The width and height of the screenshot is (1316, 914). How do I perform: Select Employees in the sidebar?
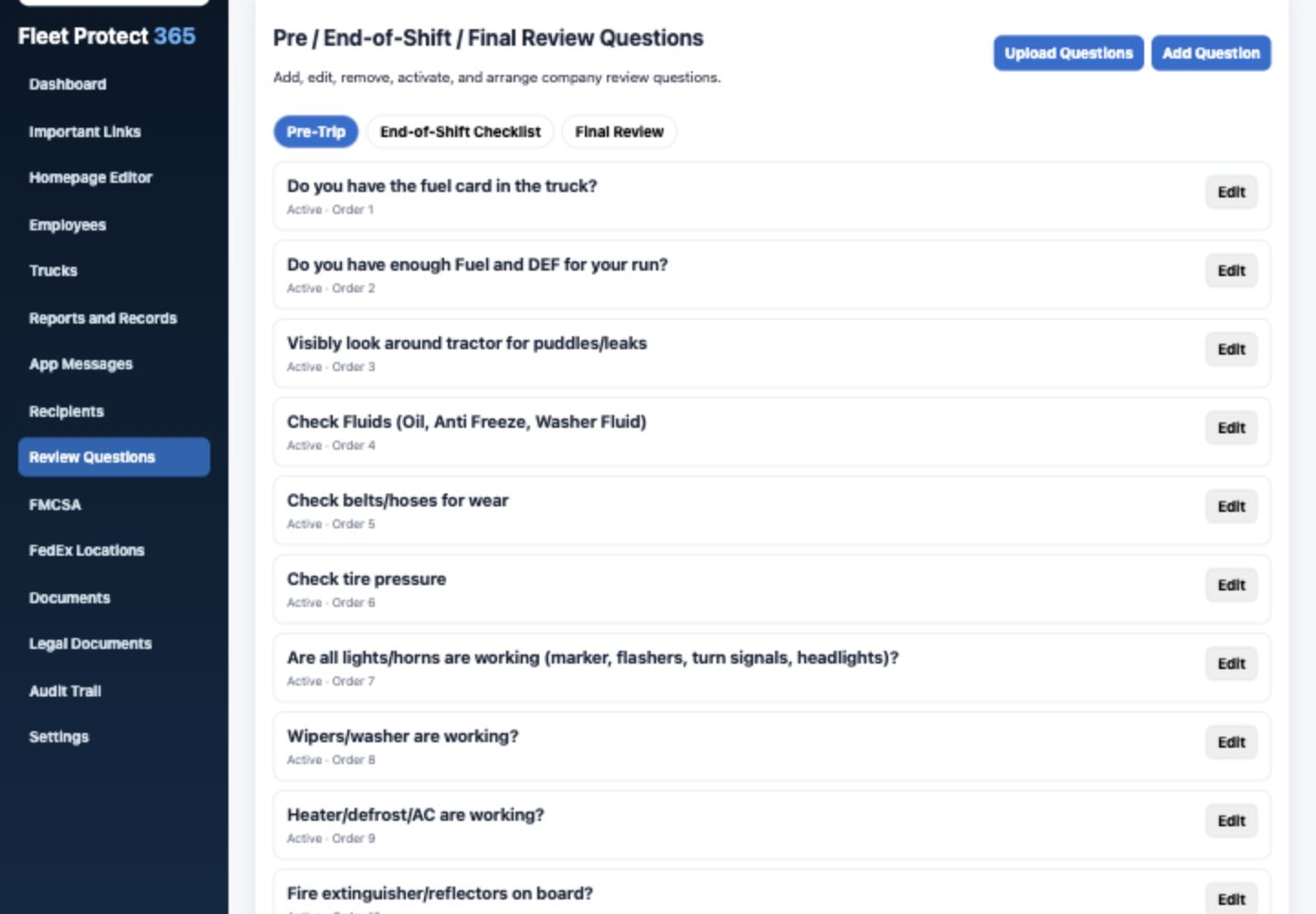[x=68, y=225]
